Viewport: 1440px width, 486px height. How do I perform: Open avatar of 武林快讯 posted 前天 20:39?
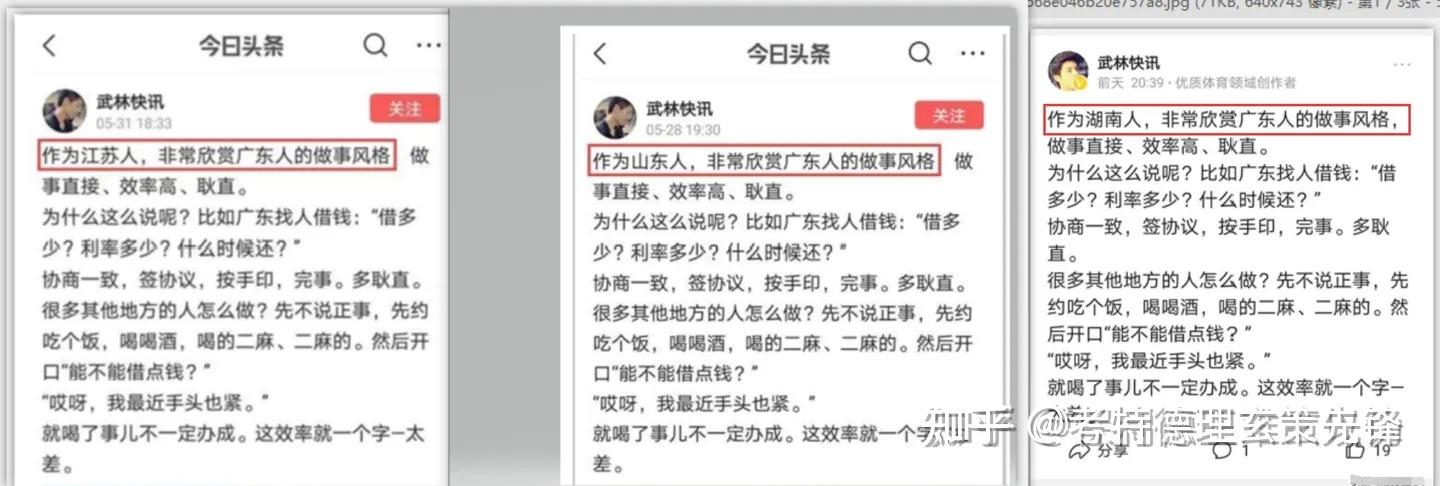click(1068, 71)
